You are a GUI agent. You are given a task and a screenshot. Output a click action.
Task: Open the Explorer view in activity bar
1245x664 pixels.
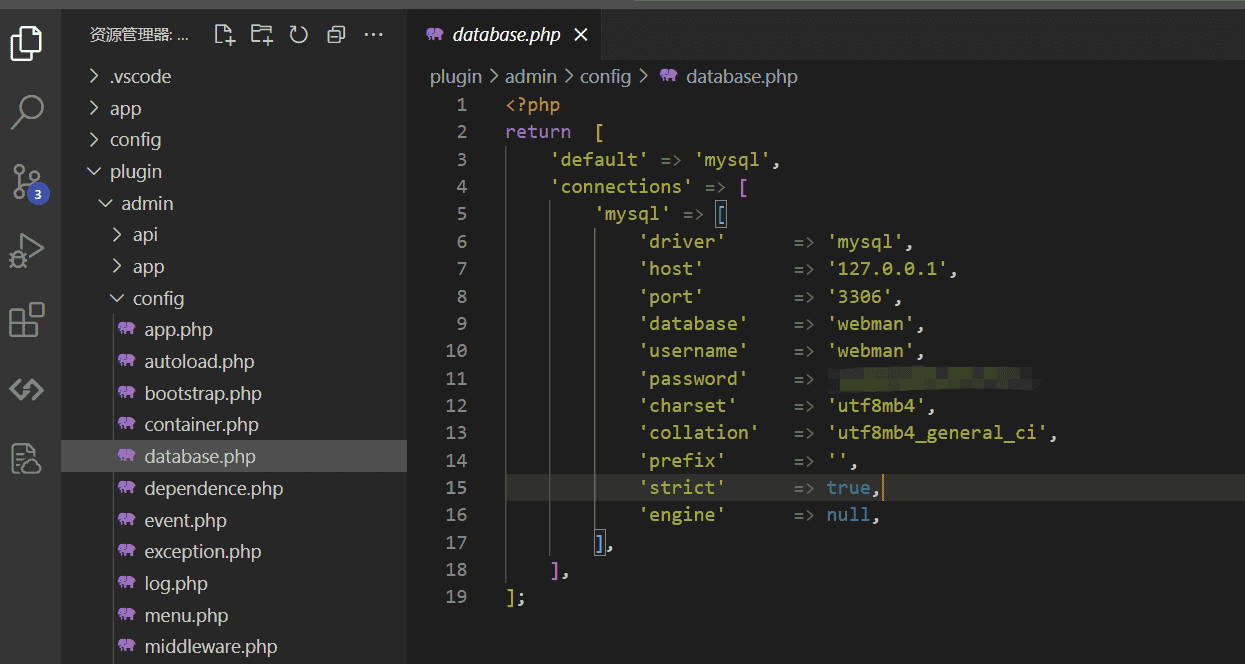pos(27,43)
